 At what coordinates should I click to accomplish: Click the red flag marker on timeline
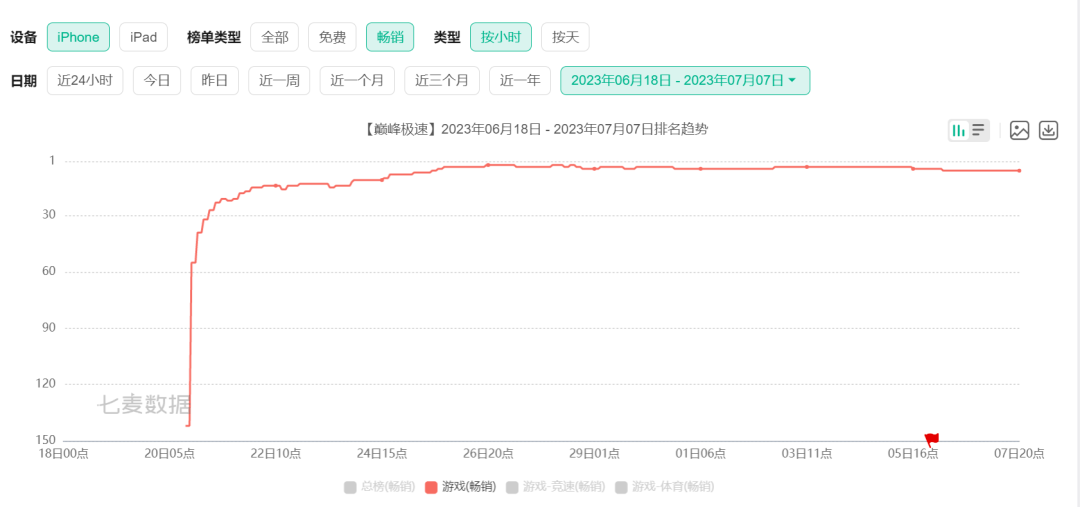click(x=932, y=439)
